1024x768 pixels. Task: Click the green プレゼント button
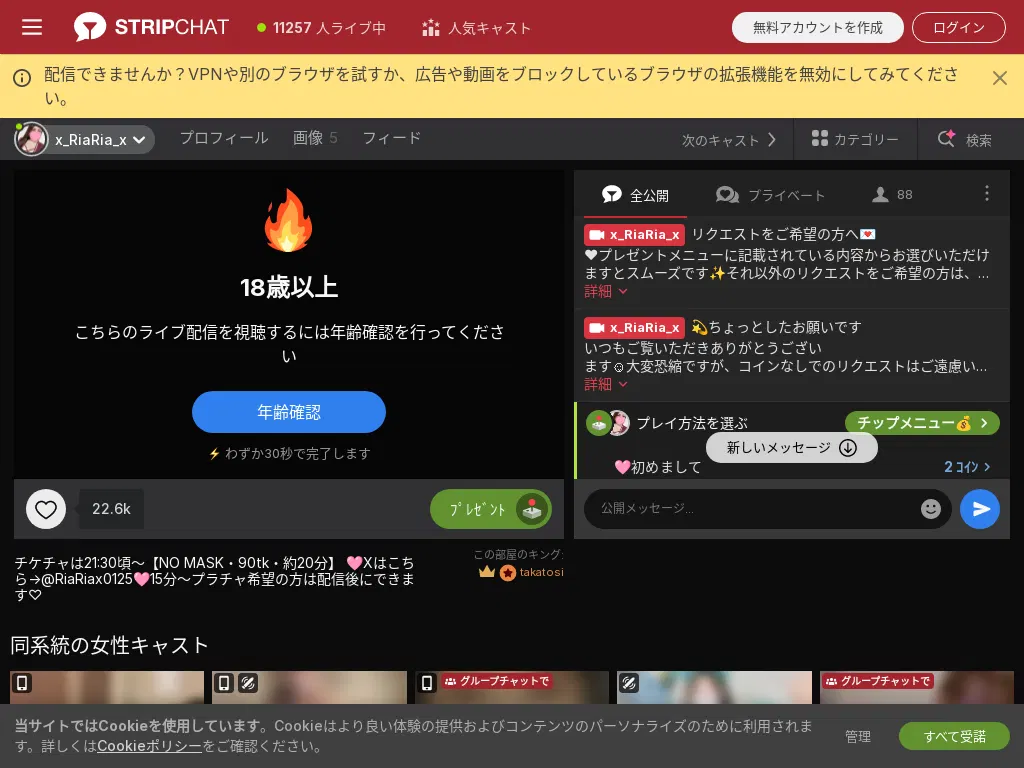pos(490,509)
